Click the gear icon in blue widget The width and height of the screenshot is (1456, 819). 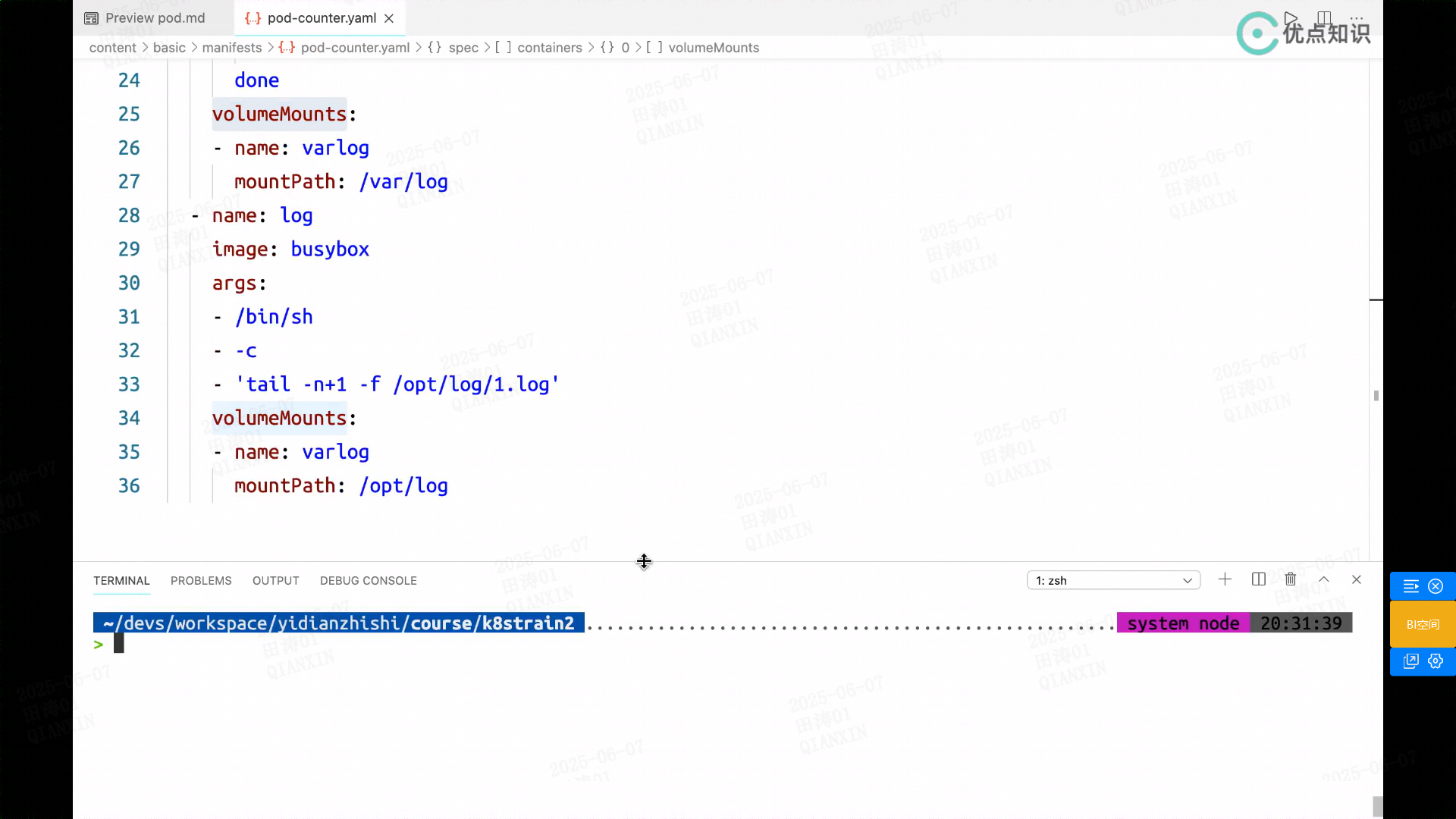point(1436,661)
